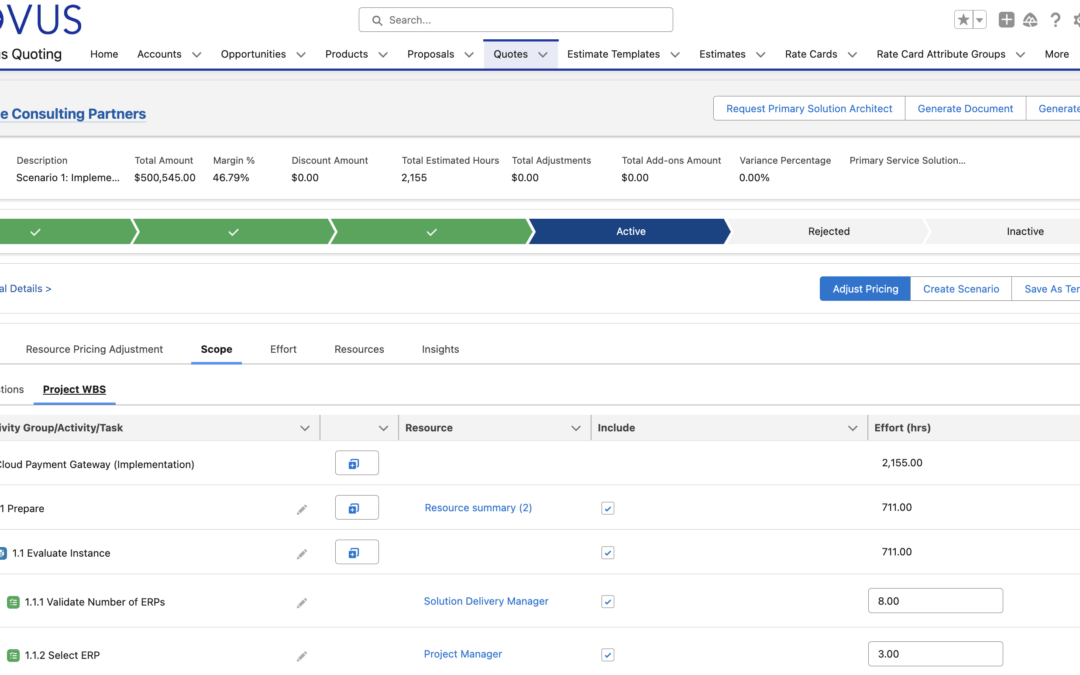Image resolution: width=1080 pixels, height=675 pixels.
Task: Open the global actions plus icon
Action: coord(1006,19)
